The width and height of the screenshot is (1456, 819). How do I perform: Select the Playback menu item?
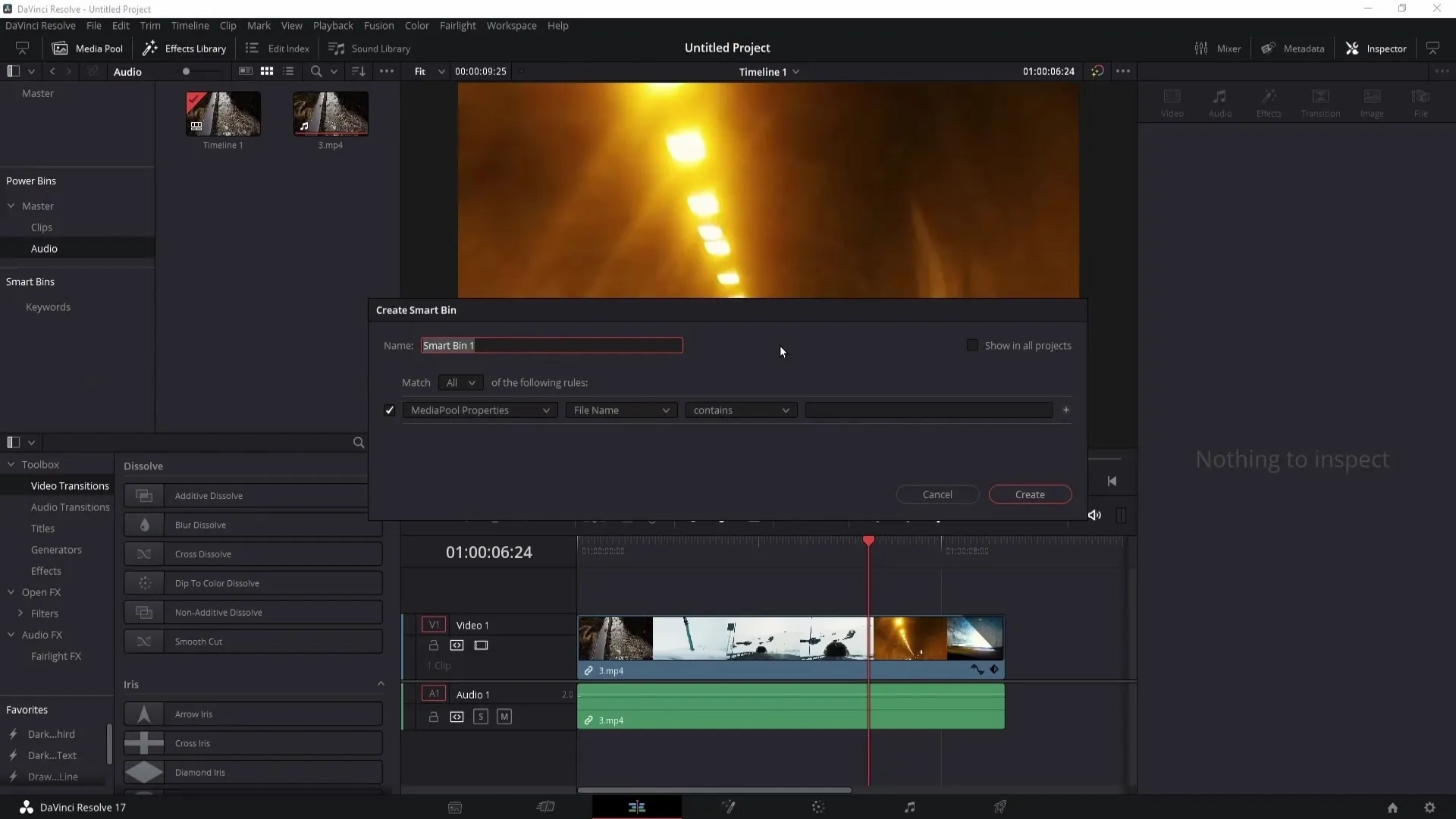(334, 25)
